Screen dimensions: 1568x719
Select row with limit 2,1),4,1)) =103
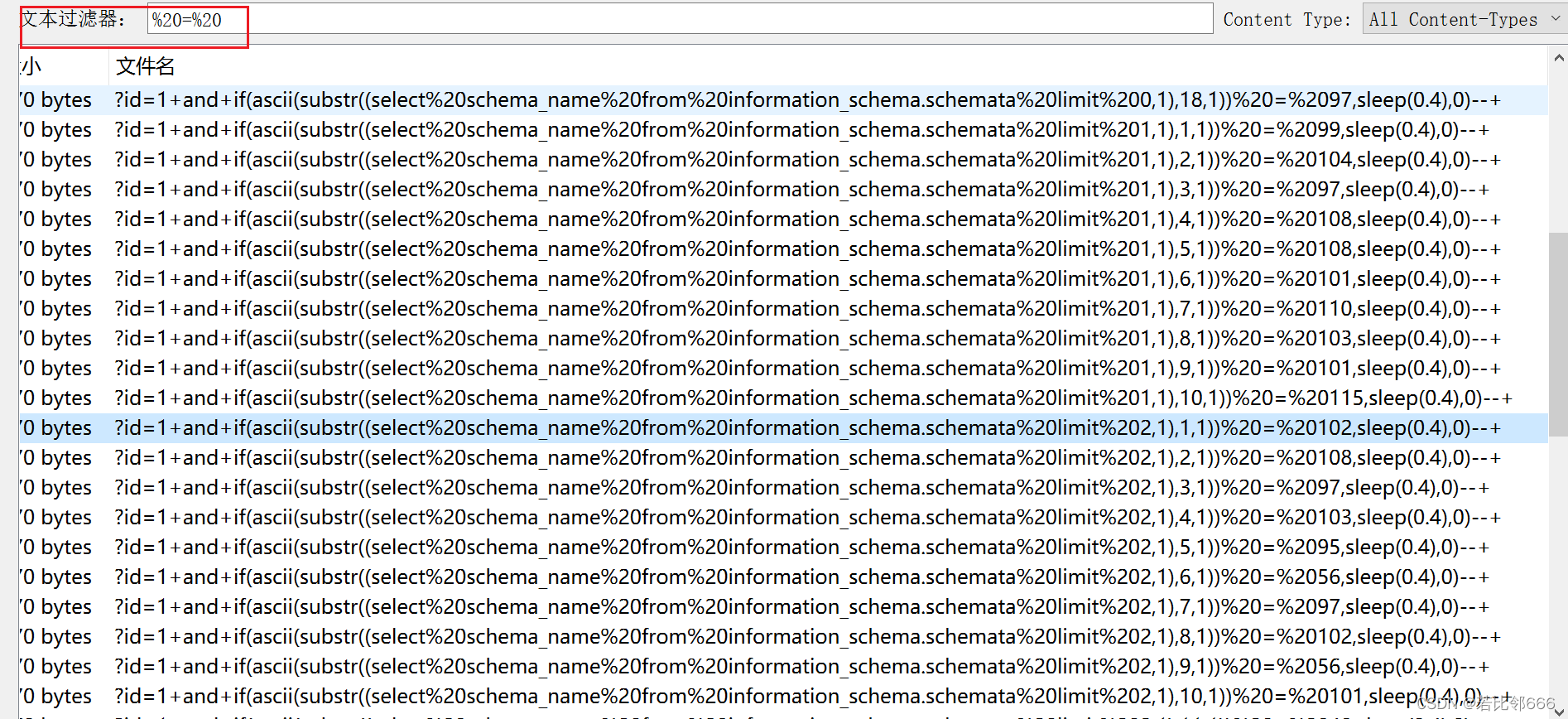[x=783, y=518]
